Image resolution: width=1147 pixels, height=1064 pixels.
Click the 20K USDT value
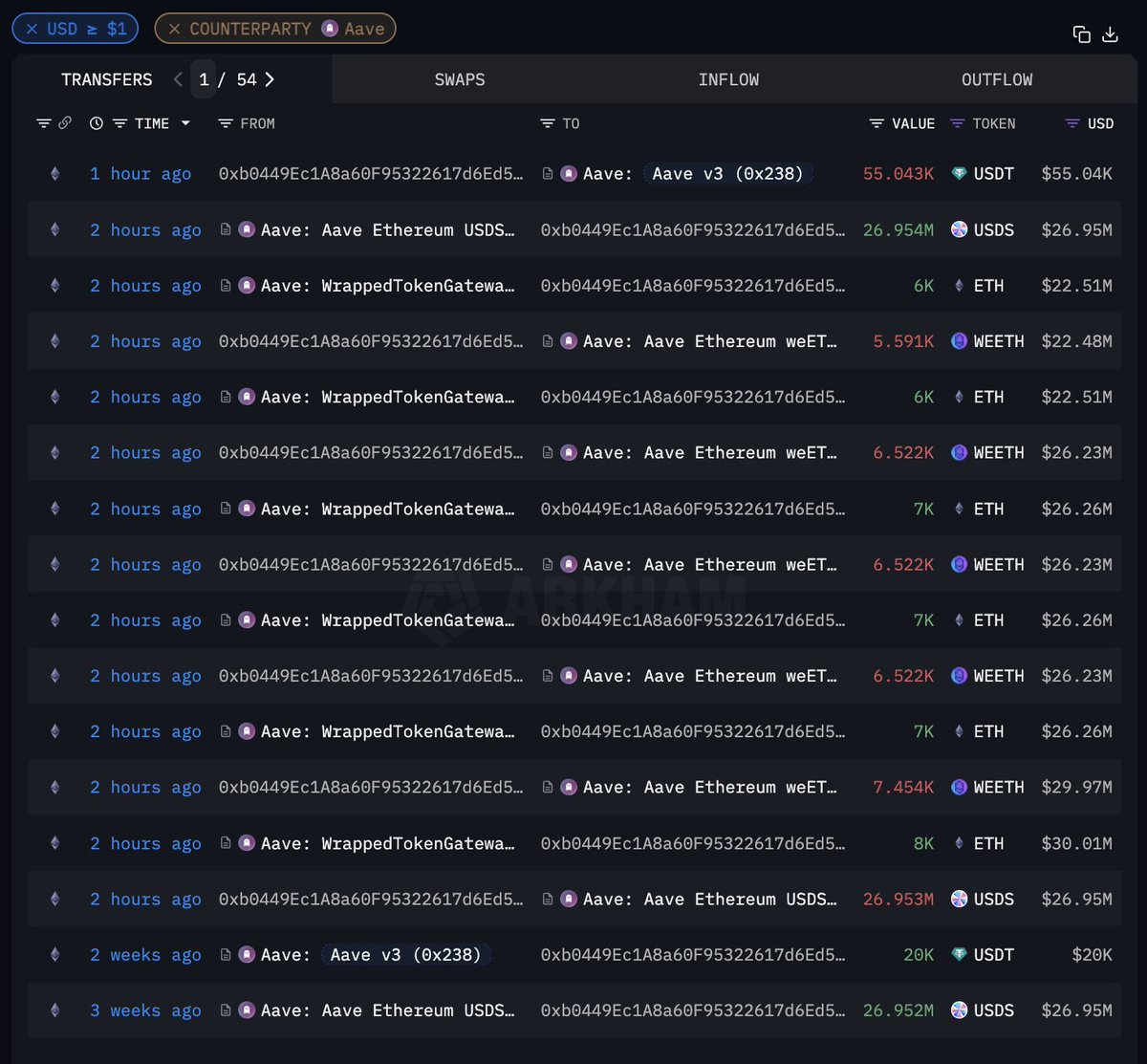919,955
